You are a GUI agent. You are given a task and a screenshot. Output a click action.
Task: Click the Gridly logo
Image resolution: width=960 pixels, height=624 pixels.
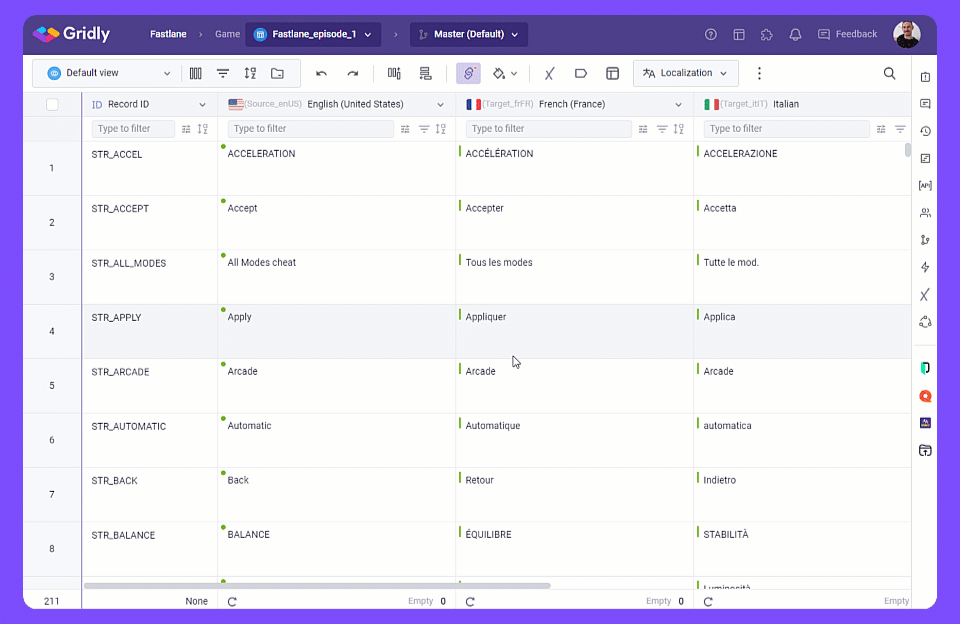click(72, 34)
